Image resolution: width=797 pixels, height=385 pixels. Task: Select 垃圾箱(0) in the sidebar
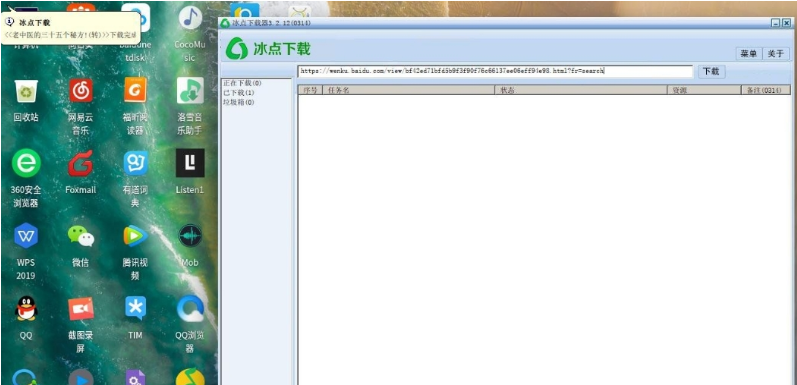pos(239,102)
